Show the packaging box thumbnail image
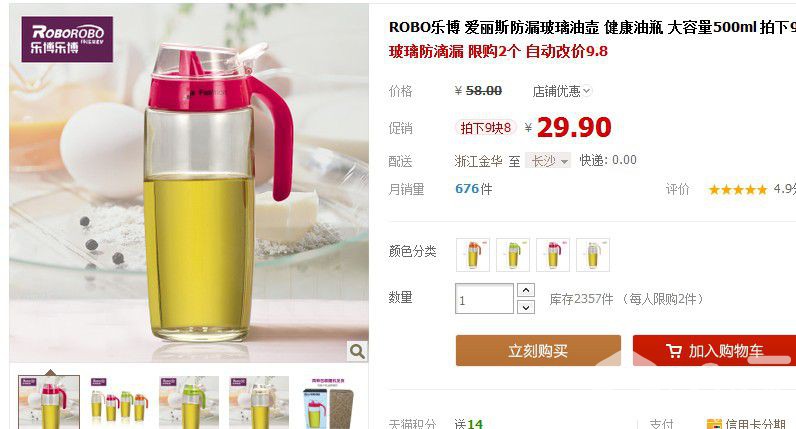This screenshot has height=429, width=796. (x=328, y=402)
